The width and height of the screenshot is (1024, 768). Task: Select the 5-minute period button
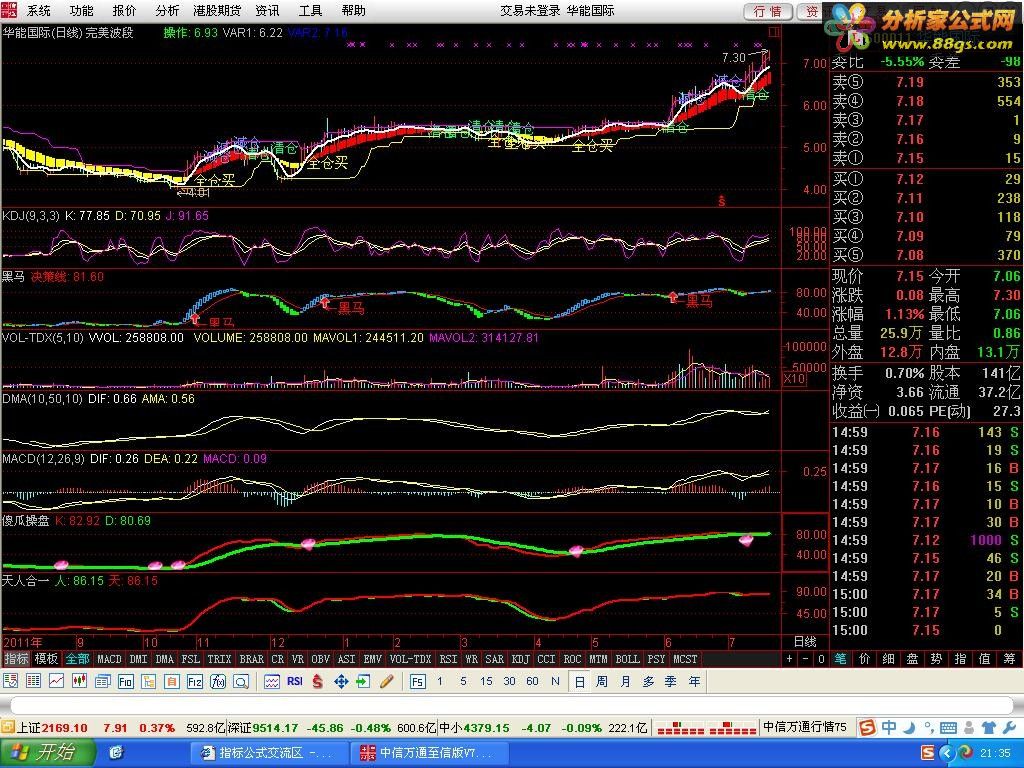tap(463, 681)
